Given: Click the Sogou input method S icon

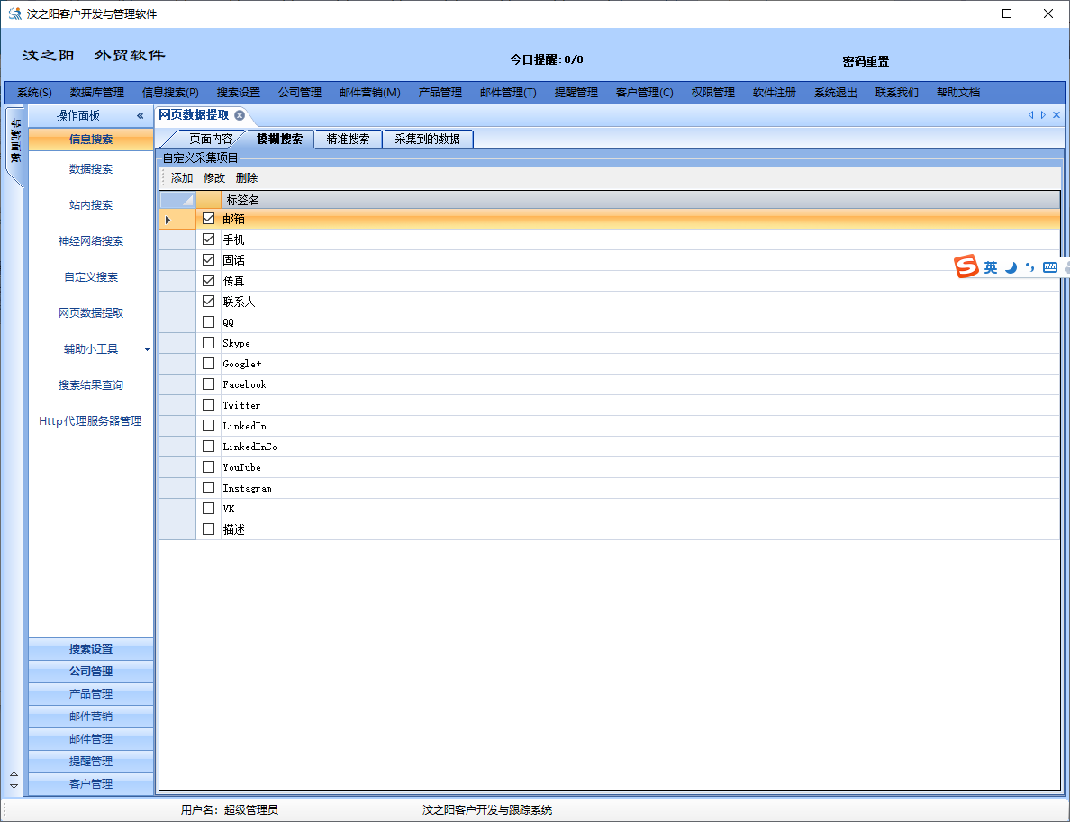Looking at the screenshot, I should coord(966,267).
